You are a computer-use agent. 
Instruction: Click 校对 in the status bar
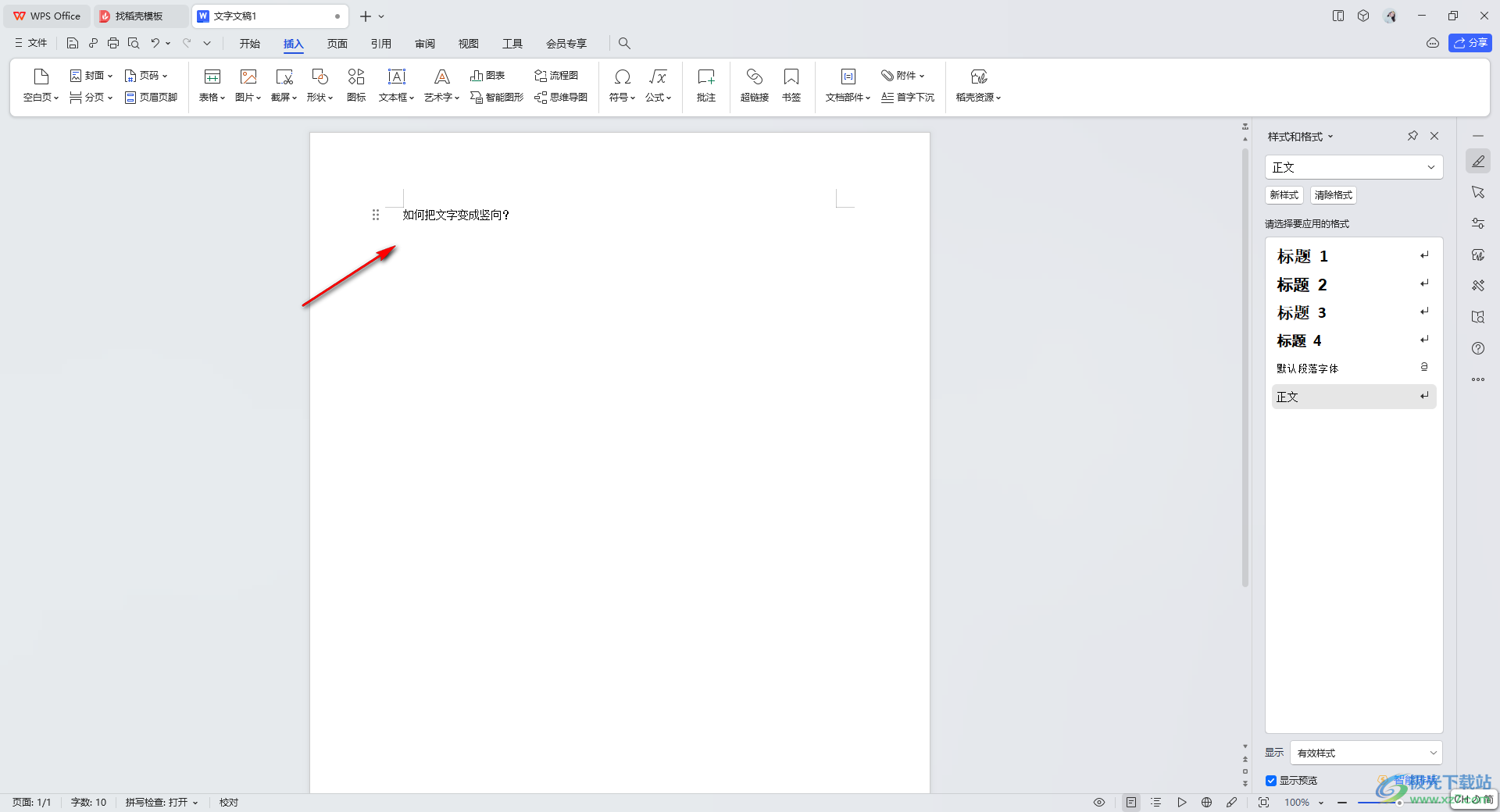click(x=229, y=803)
